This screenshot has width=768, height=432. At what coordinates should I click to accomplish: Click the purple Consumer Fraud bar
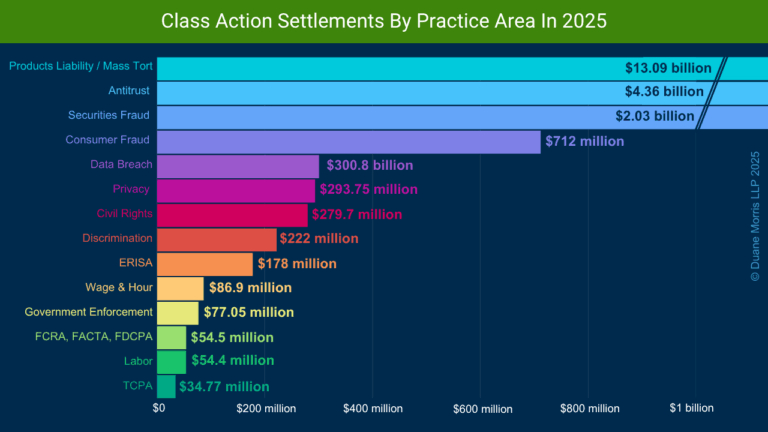pos(348,141)
